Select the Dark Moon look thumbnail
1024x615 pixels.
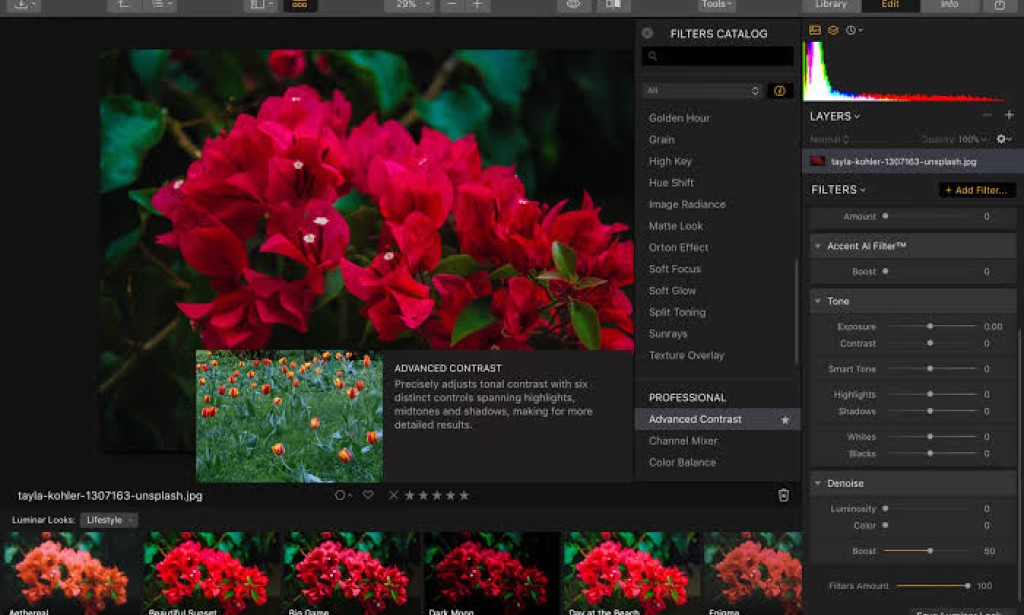pos(490,570)
